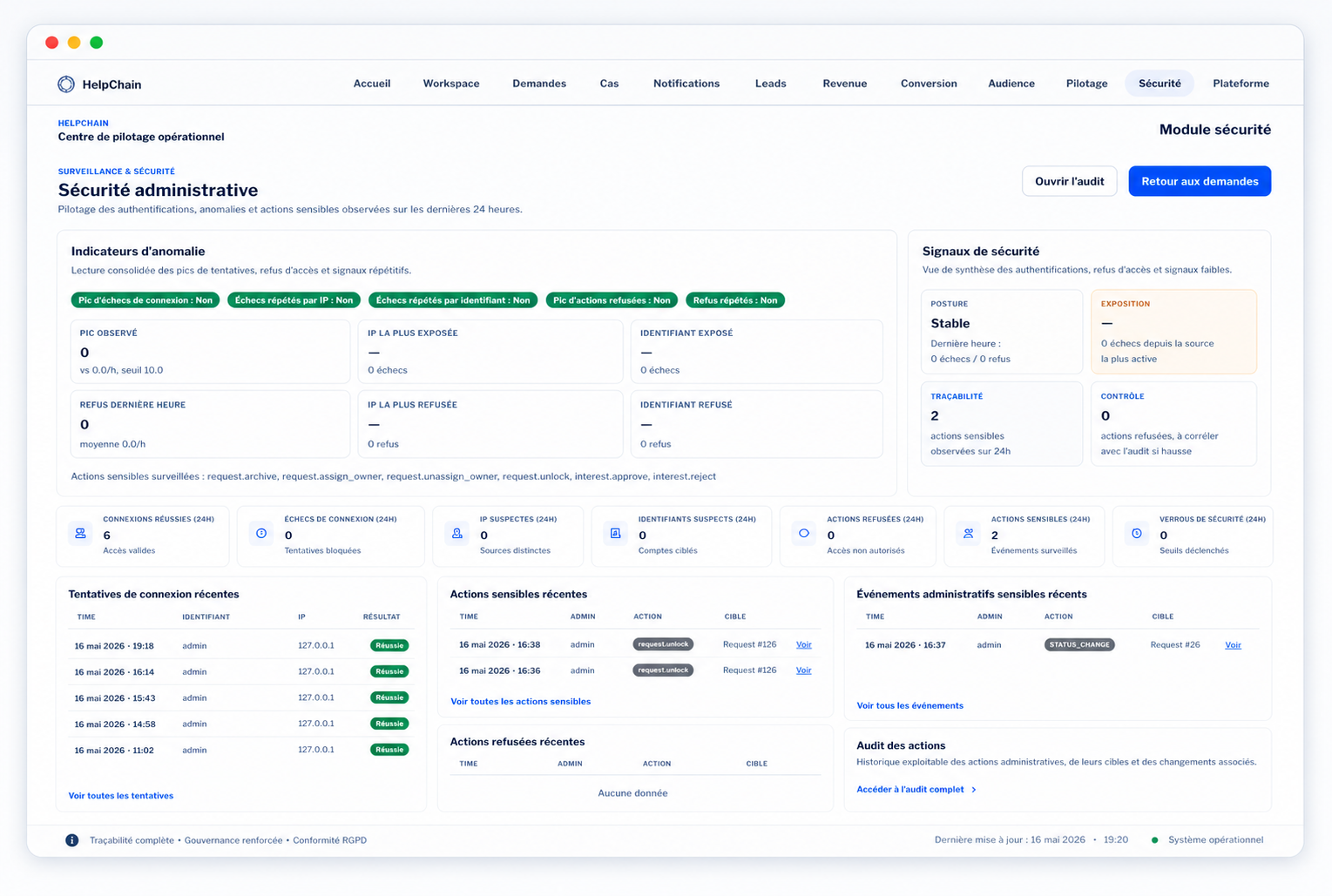Image resolution: width=1332 pixels, height=896 pixels.
Task: Click the 'Aucune donnée' text
Action: 632,793
